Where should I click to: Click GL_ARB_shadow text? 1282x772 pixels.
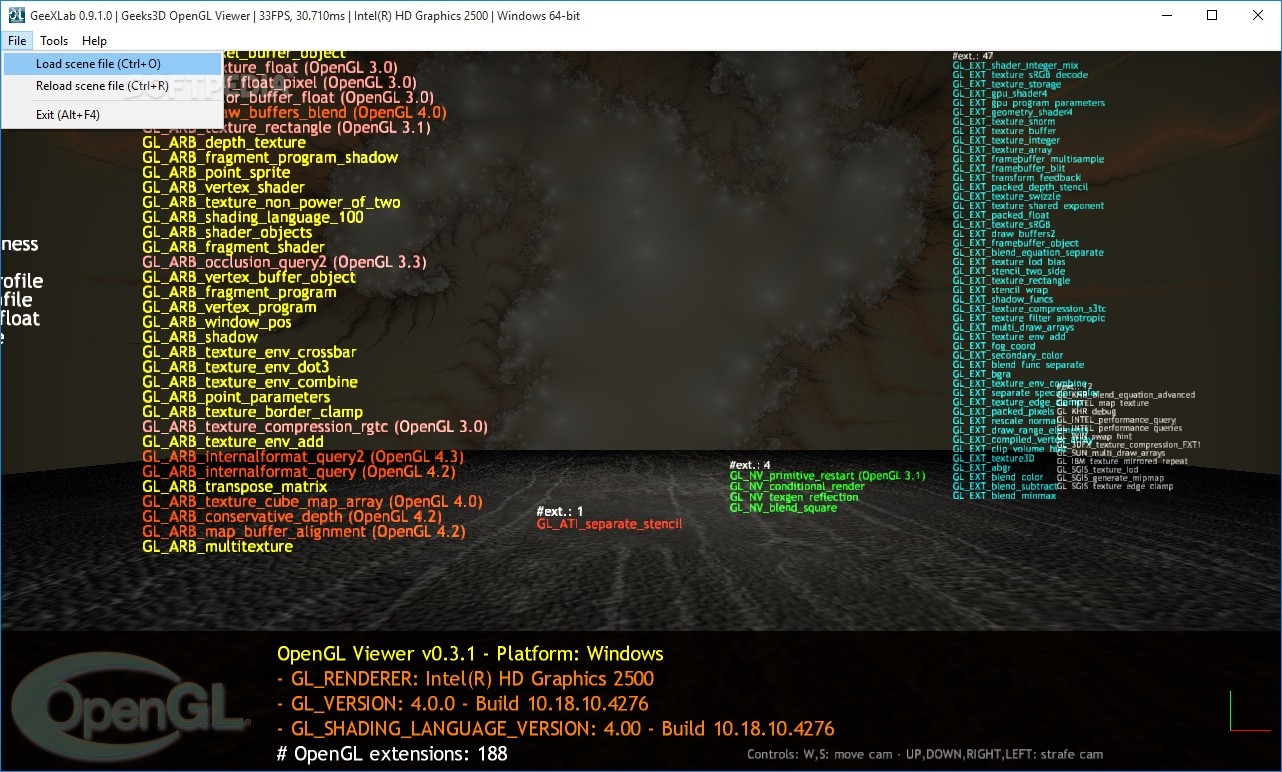[x=200, y=337]
